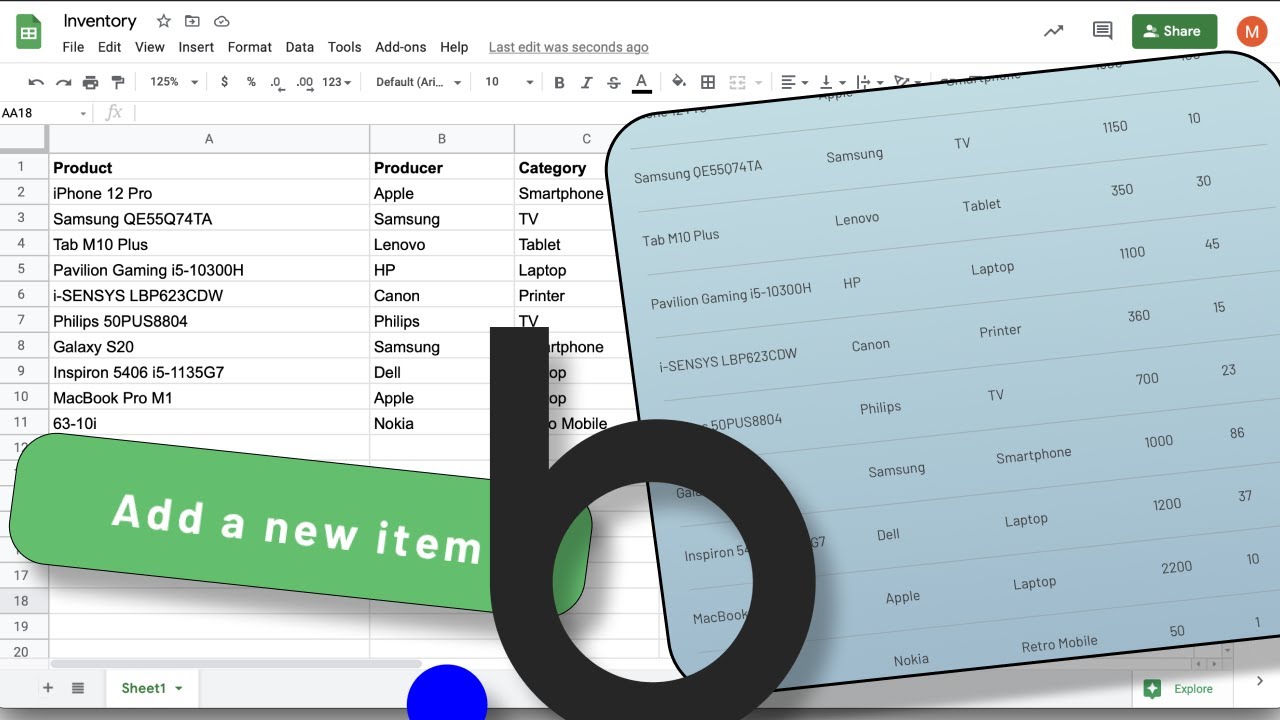Toggle bold formatting
Screen dimensions: 1280x720
click(x=559, y=82)
